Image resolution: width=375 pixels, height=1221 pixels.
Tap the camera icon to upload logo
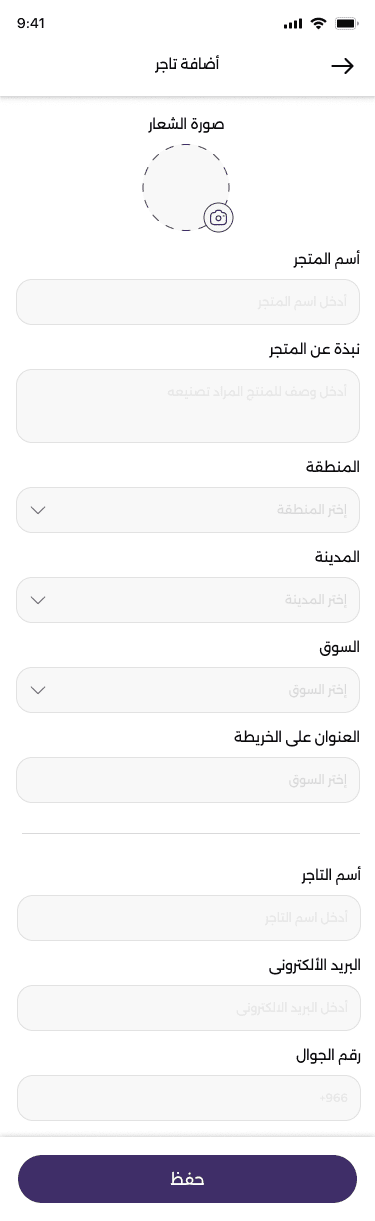coord(218,217)
